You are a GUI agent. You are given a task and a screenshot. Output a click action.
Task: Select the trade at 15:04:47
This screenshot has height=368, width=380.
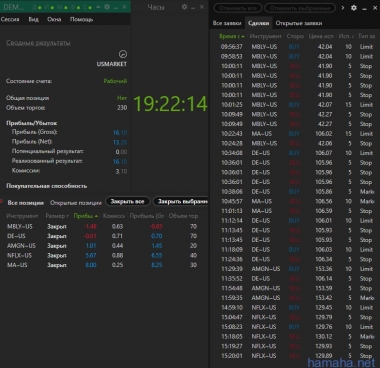click(x=295, y=317)
